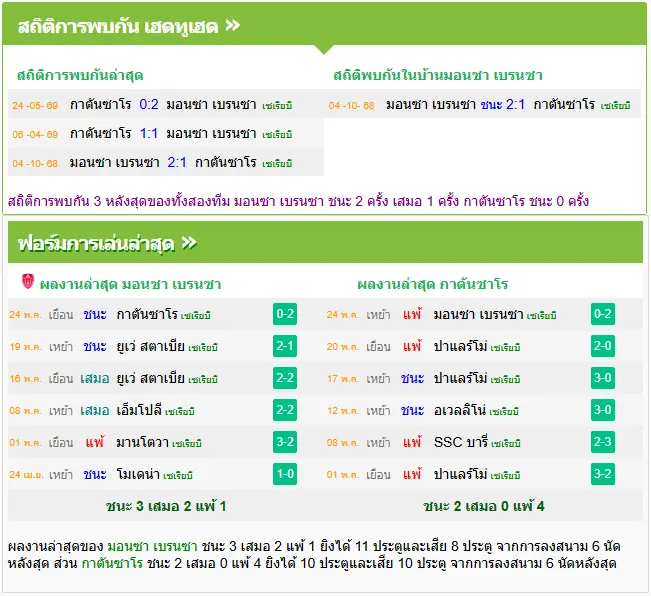Click green กาตันซาโร in the bottom paragraph
Screen dimensions: 651x596
(112, 563)
